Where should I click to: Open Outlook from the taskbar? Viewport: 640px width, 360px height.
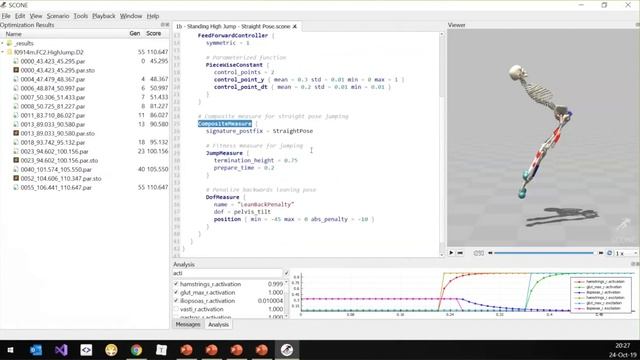point(36,350)
